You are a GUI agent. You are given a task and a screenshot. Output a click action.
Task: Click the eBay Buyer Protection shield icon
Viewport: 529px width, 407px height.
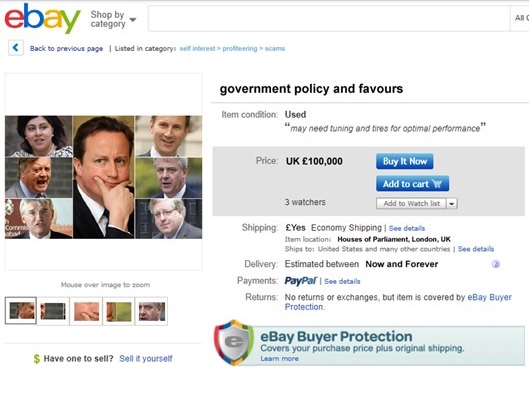pos(233,342)
